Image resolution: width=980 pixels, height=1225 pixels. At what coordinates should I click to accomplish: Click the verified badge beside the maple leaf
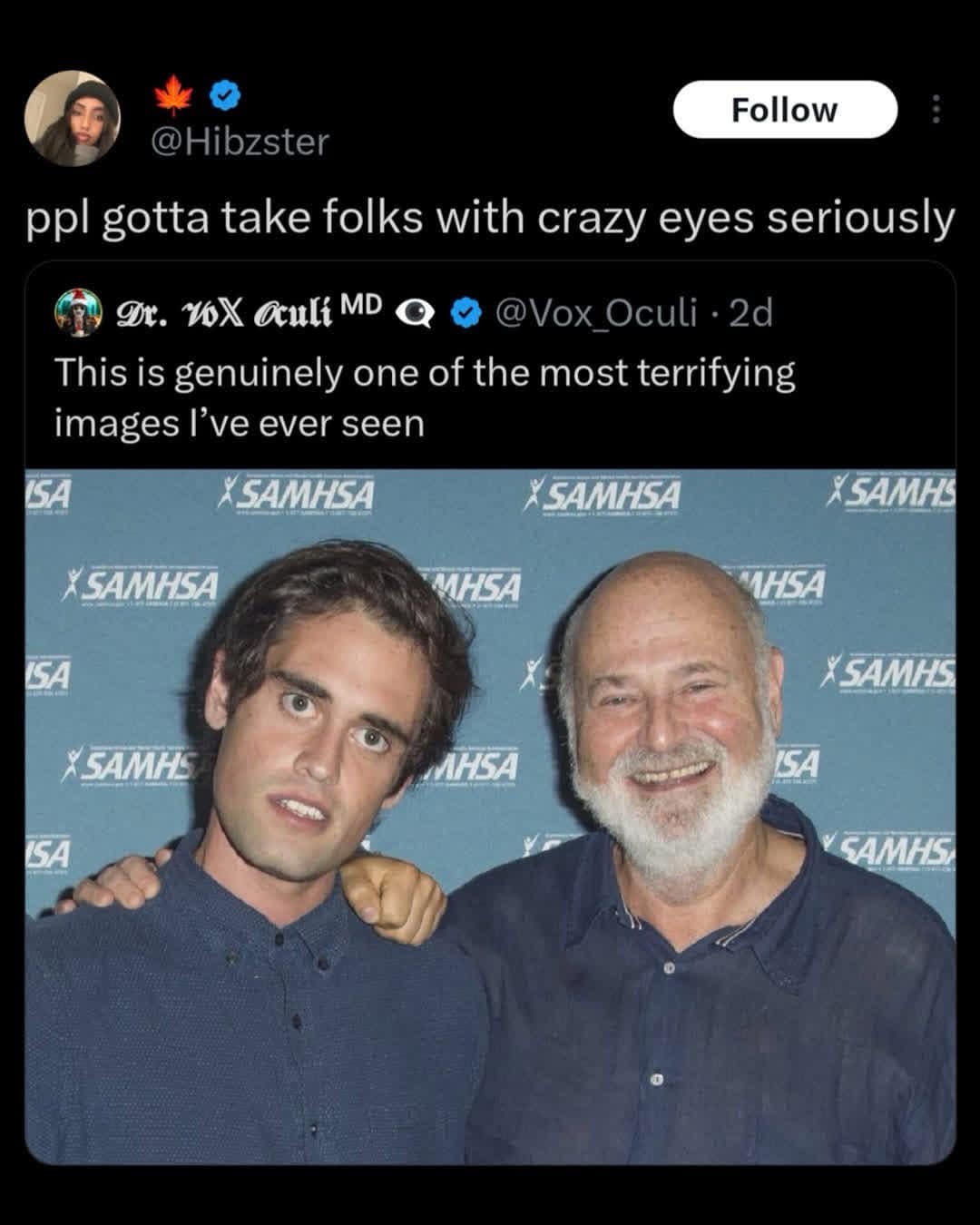tap(225, 93)
